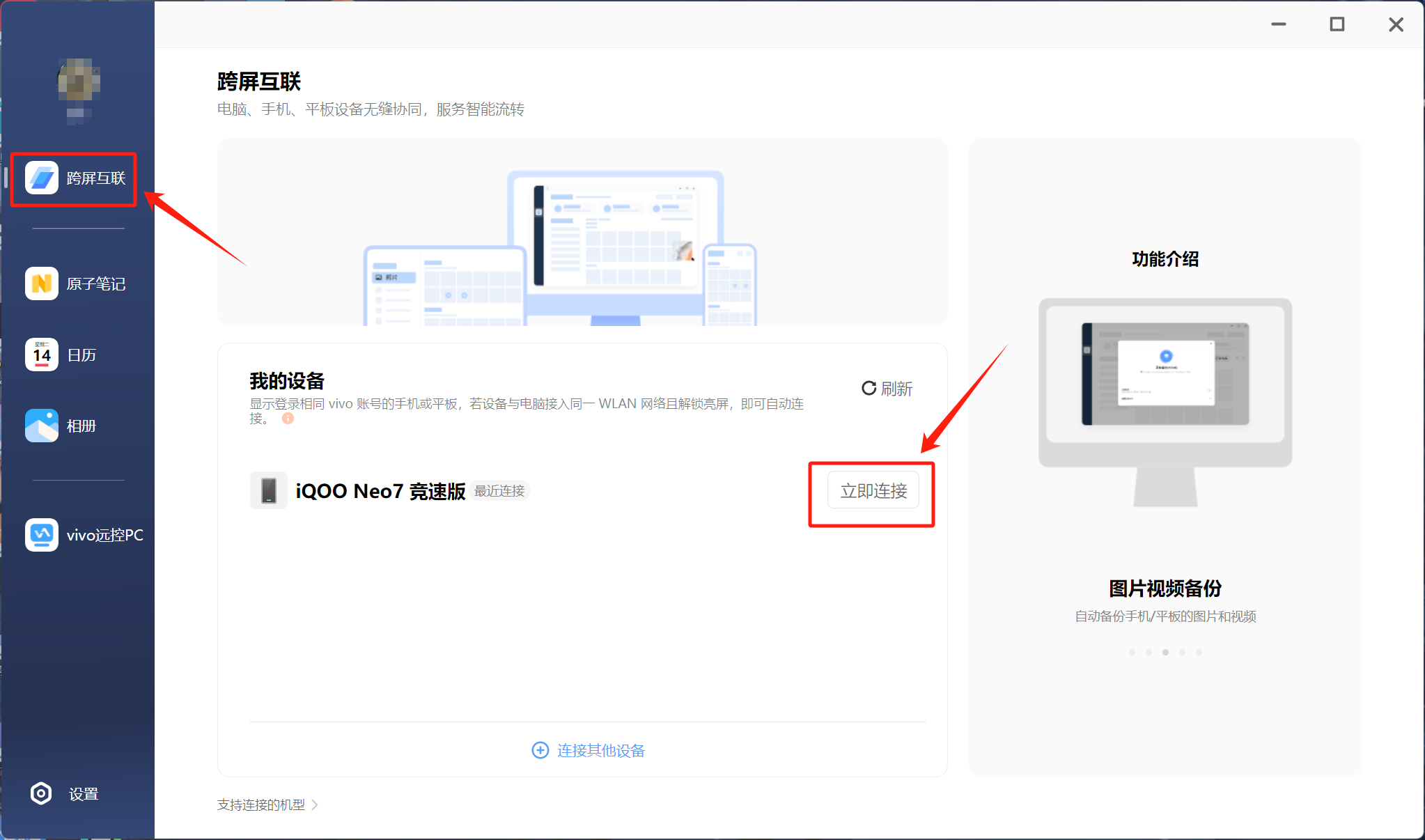Screen dimensions: 1425x840
Task: Select the second carousel page dot
Action: [x=1148, y=653]
